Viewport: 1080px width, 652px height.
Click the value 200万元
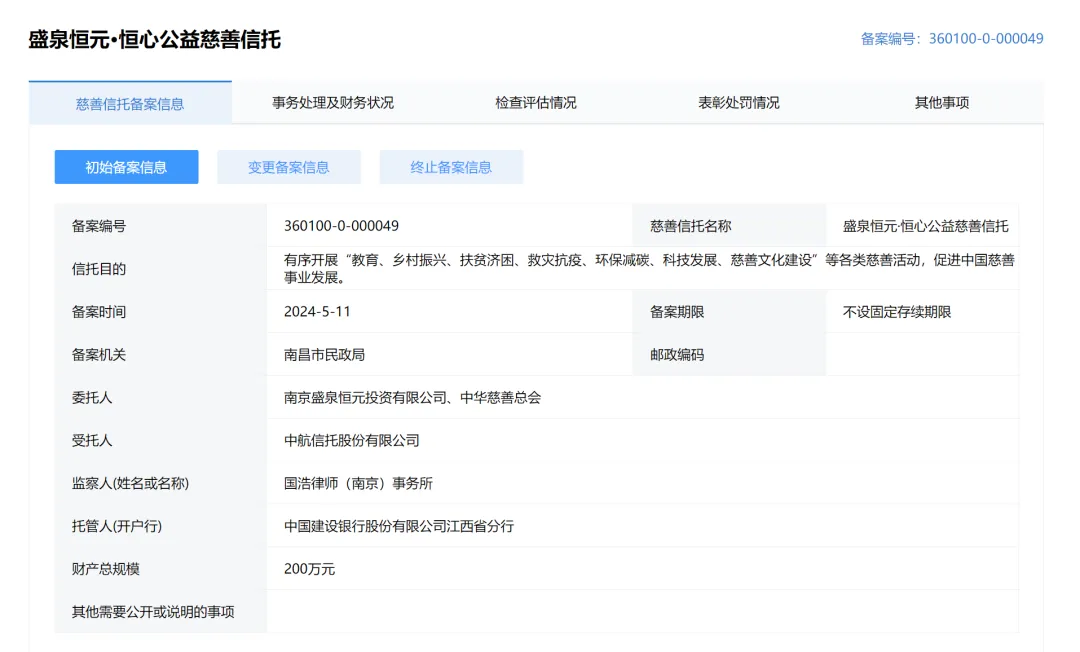coord(309,569)
